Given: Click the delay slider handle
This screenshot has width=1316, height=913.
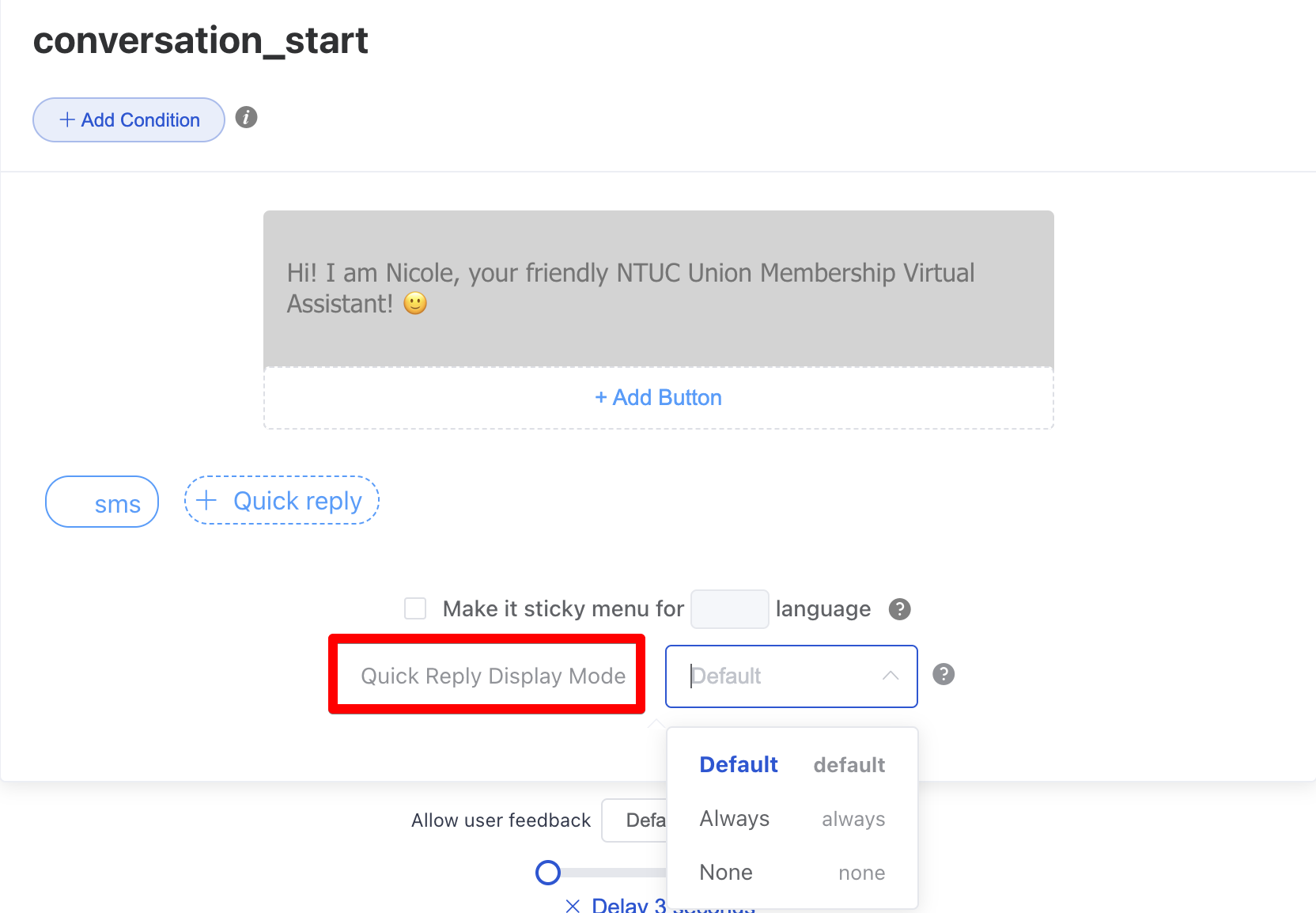Looking at the screenshot, I should (548, 873).
